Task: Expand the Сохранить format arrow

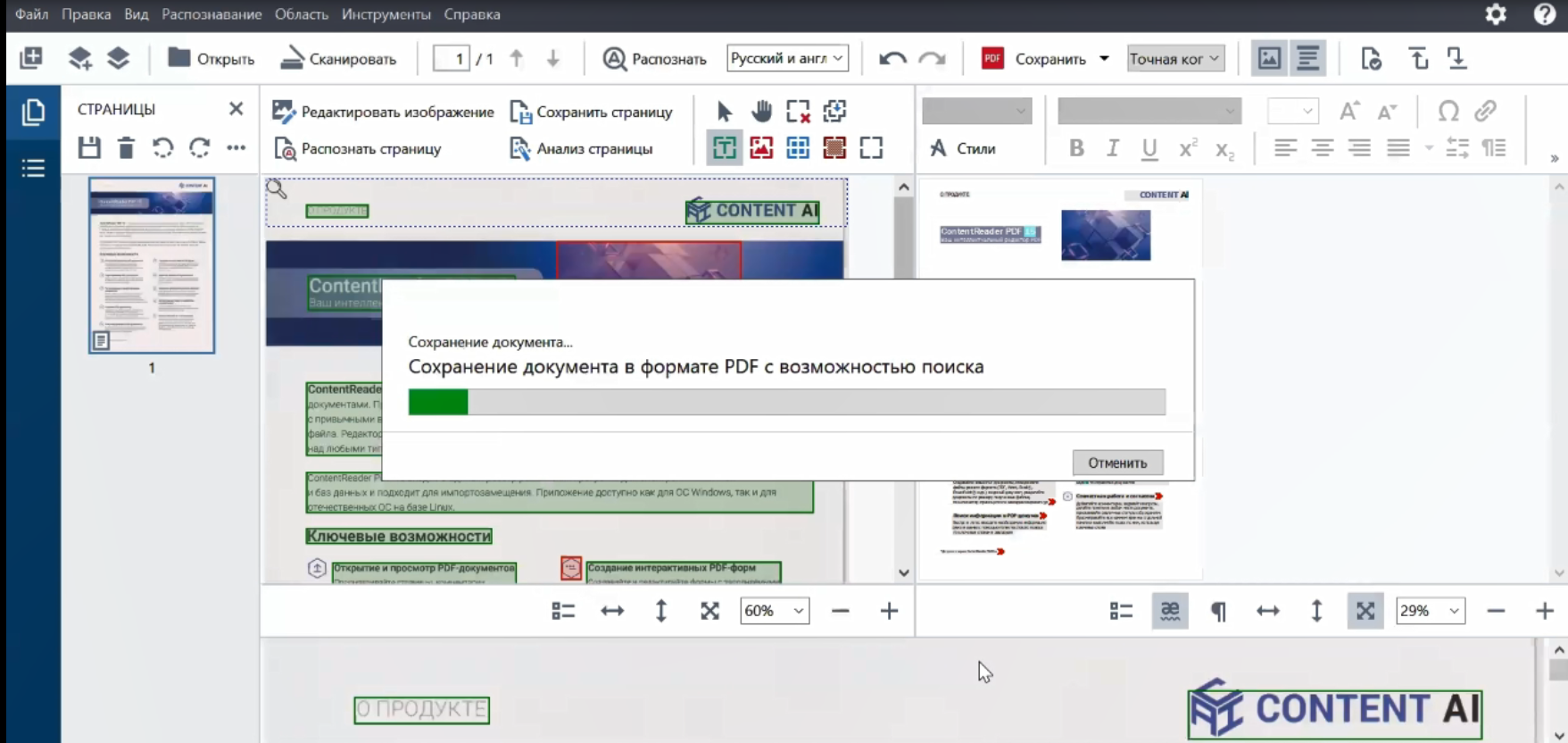Action: coord(1104,59)
